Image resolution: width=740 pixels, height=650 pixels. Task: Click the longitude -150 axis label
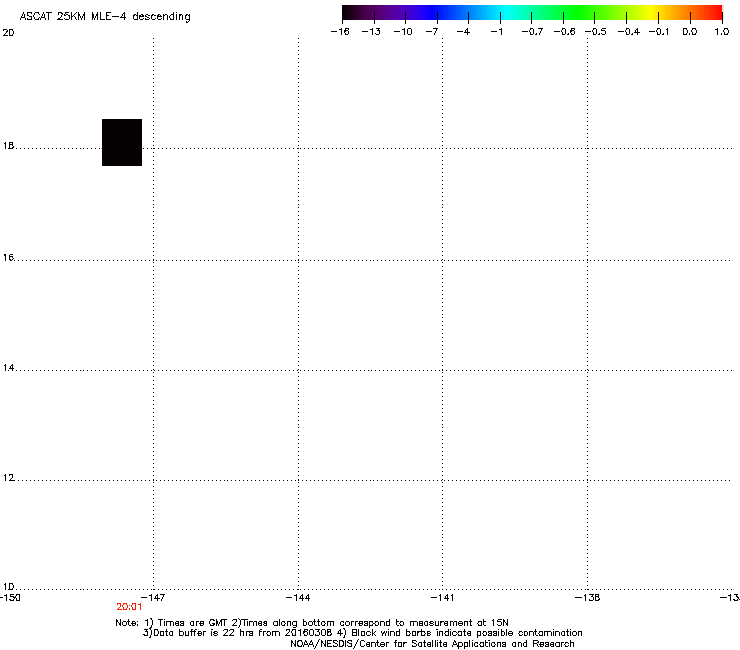(10, 598)
